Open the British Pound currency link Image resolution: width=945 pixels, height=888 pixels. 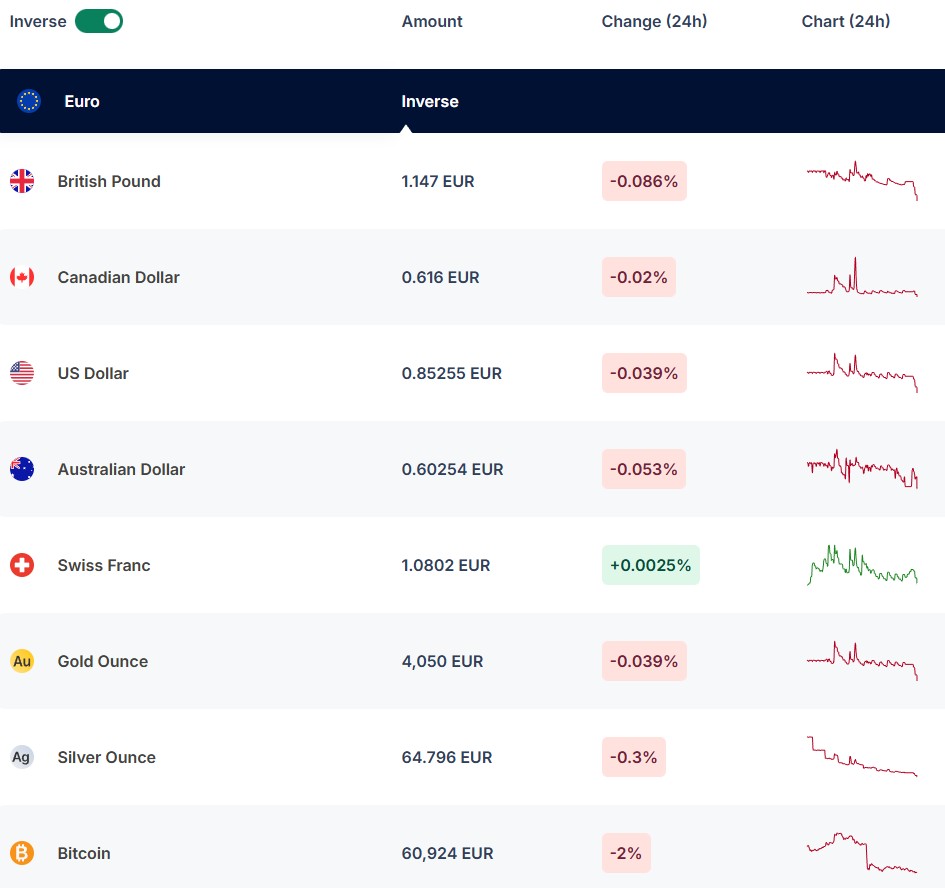pos(109,181)
